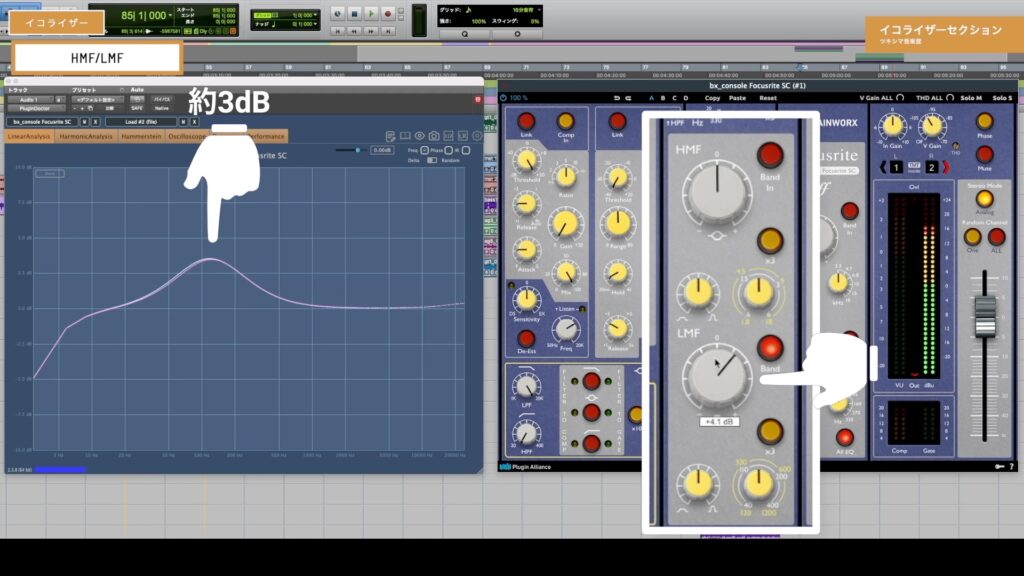Viewport: 1024px width, 576px height.
Task: Toggle the LMF Band In red button
Action: tap(770, 347)
